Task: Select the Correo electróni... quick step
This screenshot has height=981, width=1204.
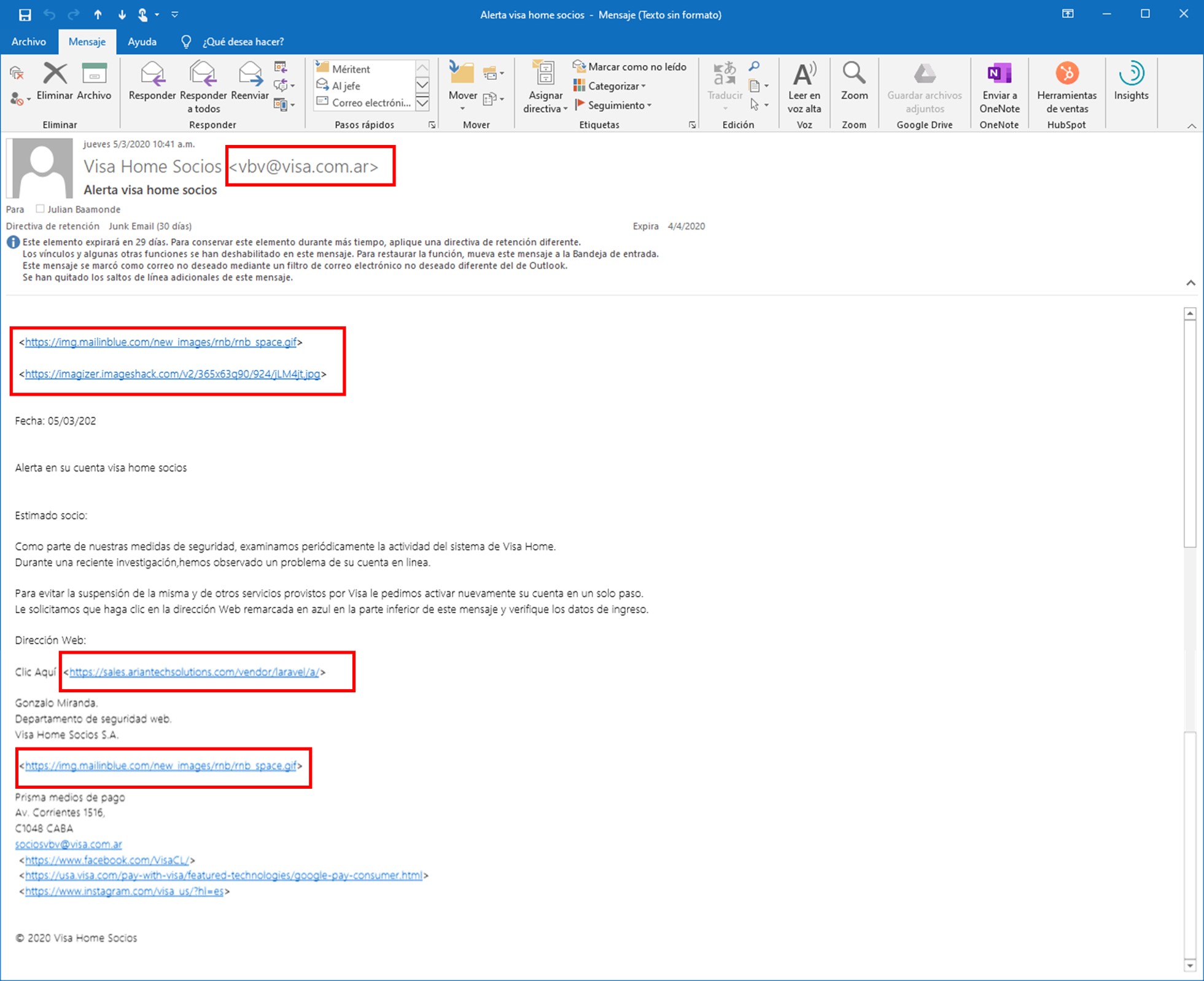Action: [363, 103]
